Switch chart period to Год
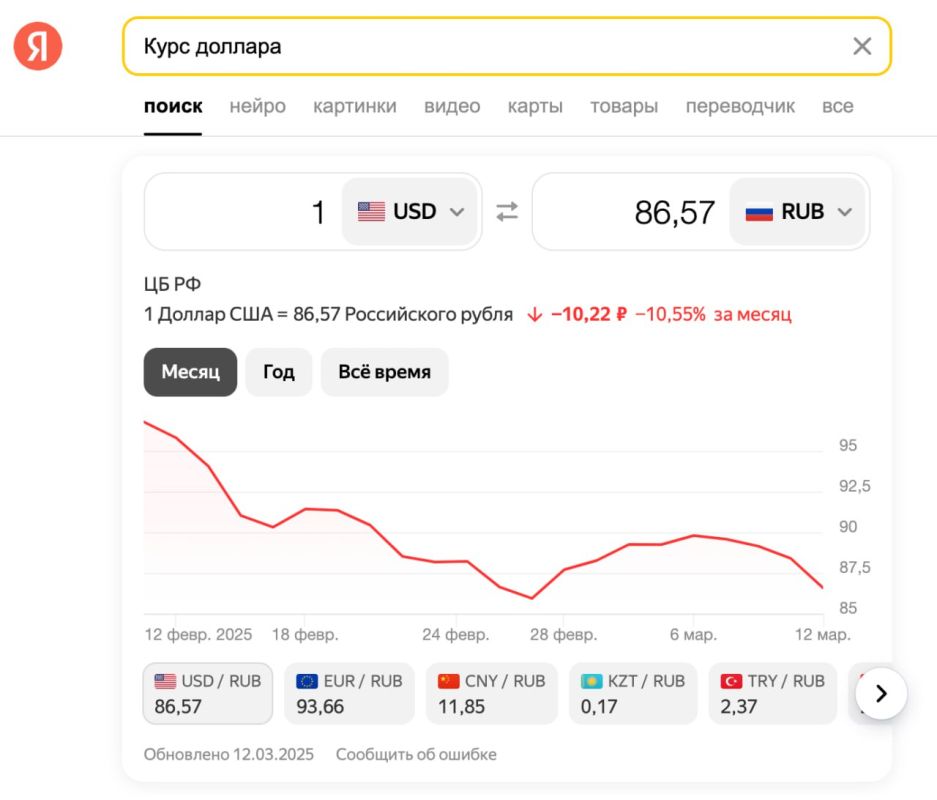The width and height of the screenshot is (937, 800). coord(279,372)
